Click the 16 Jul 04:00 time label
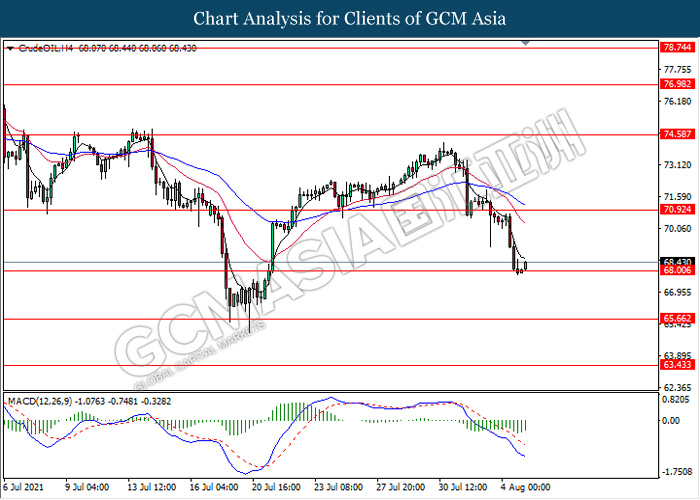Screen dimensions: 700x500 [x=214, y=487]
